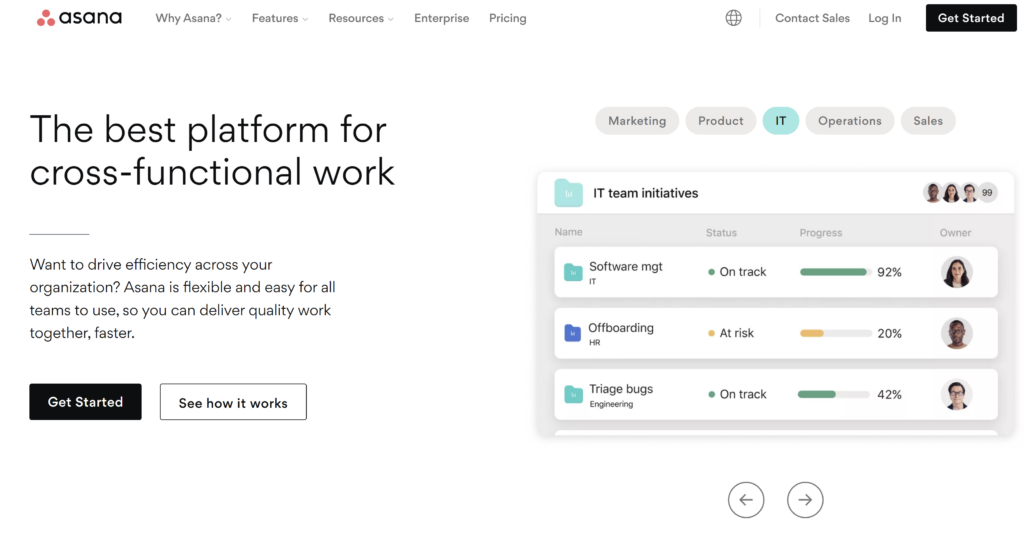Click See how it works button

[x=233, y=402]
